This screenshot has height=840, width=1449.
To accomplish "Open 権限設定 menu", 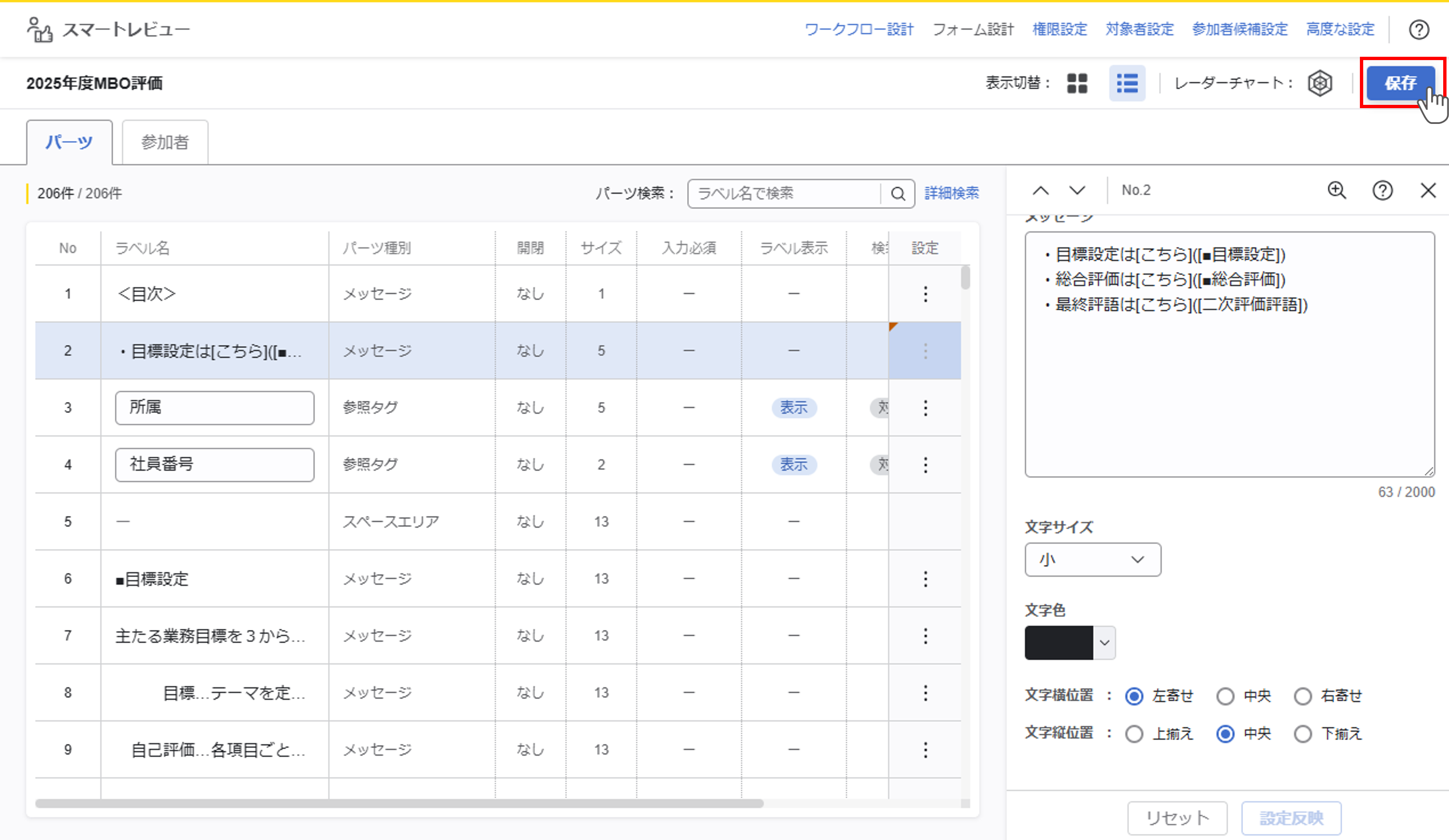I will point(1059,29).
